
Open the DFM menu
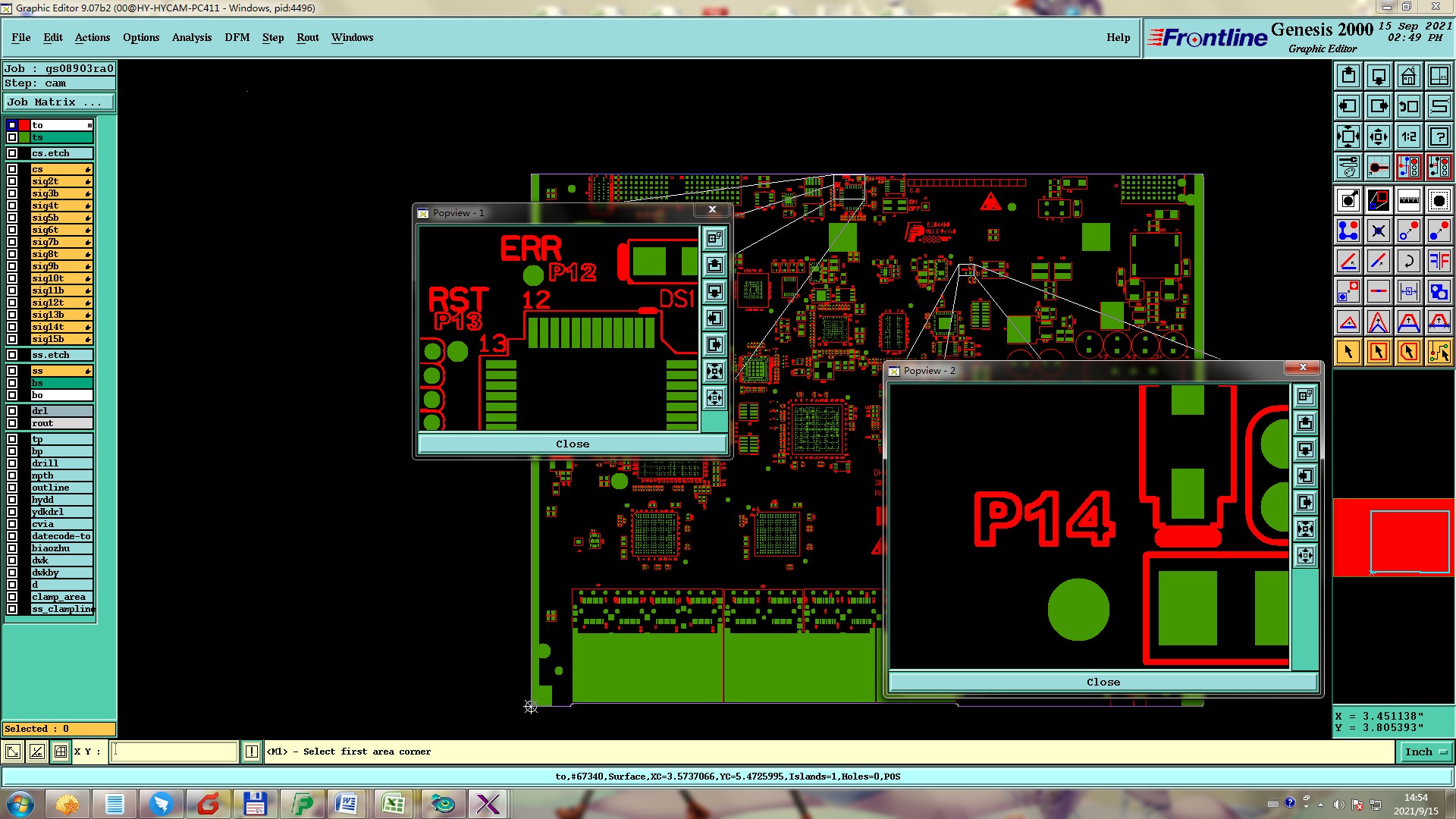237,37
